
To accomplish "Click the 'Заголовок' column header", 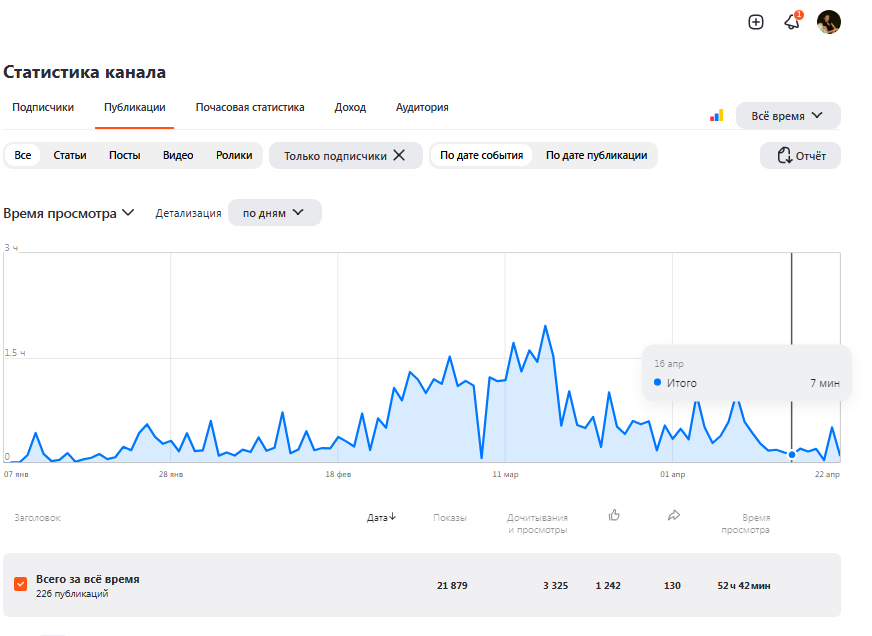I will pyautogui.click(x=37, y=518).
